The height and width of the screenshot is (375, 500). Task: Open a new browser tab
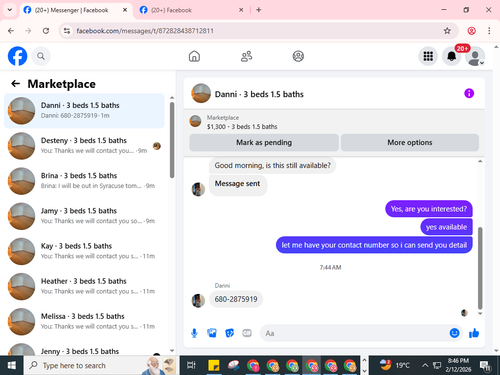click(x=259, y=10)
